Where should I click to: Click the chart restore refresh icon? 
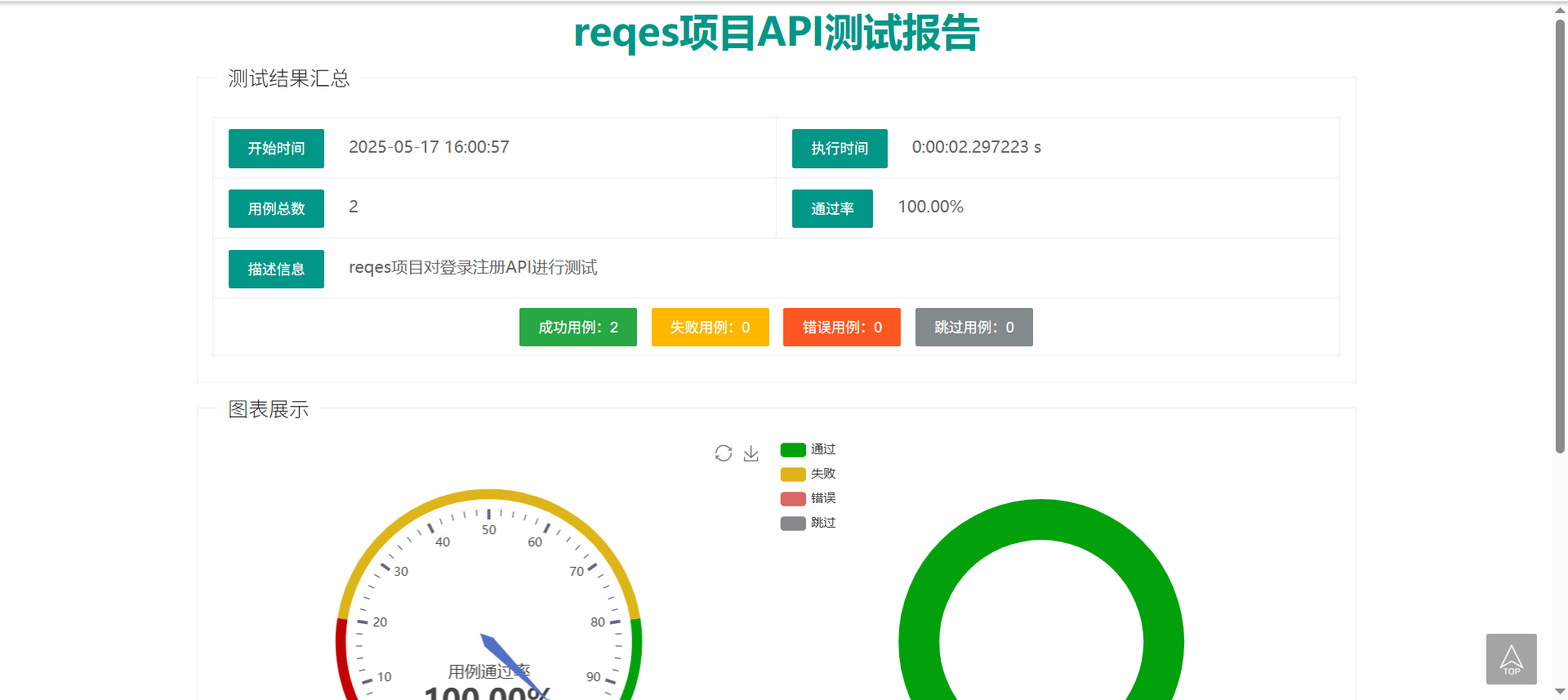pyautogui.click(x=724, y=453)
